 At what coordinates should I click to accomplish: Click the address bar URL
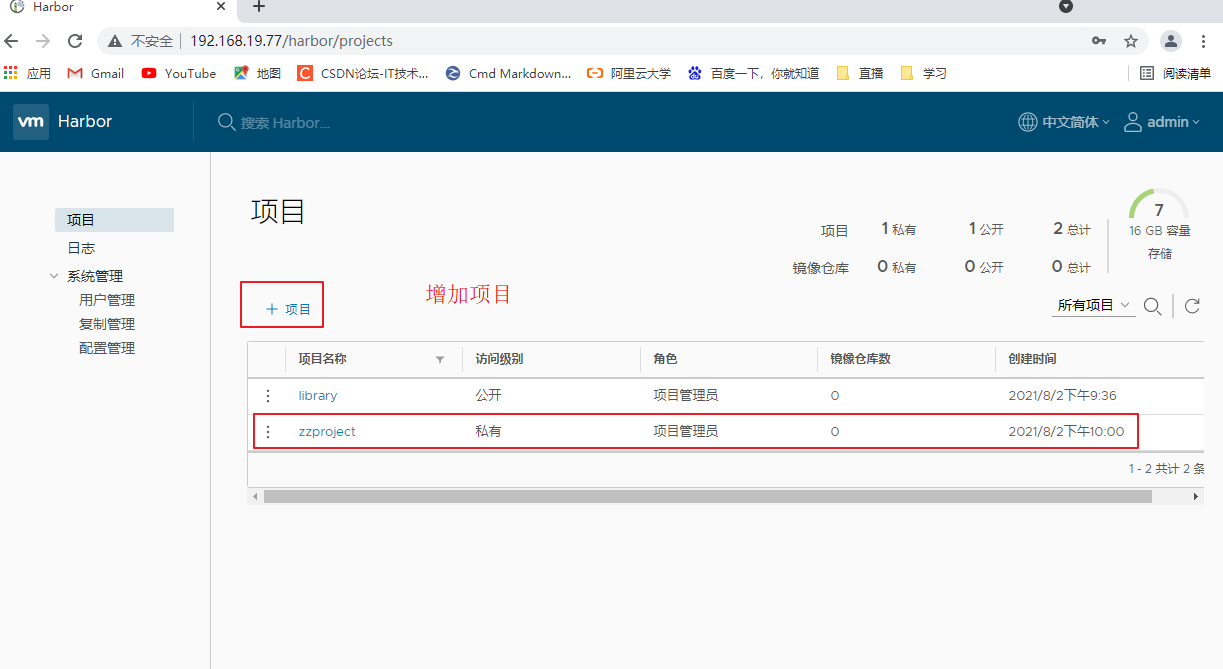tap(291, 41)
